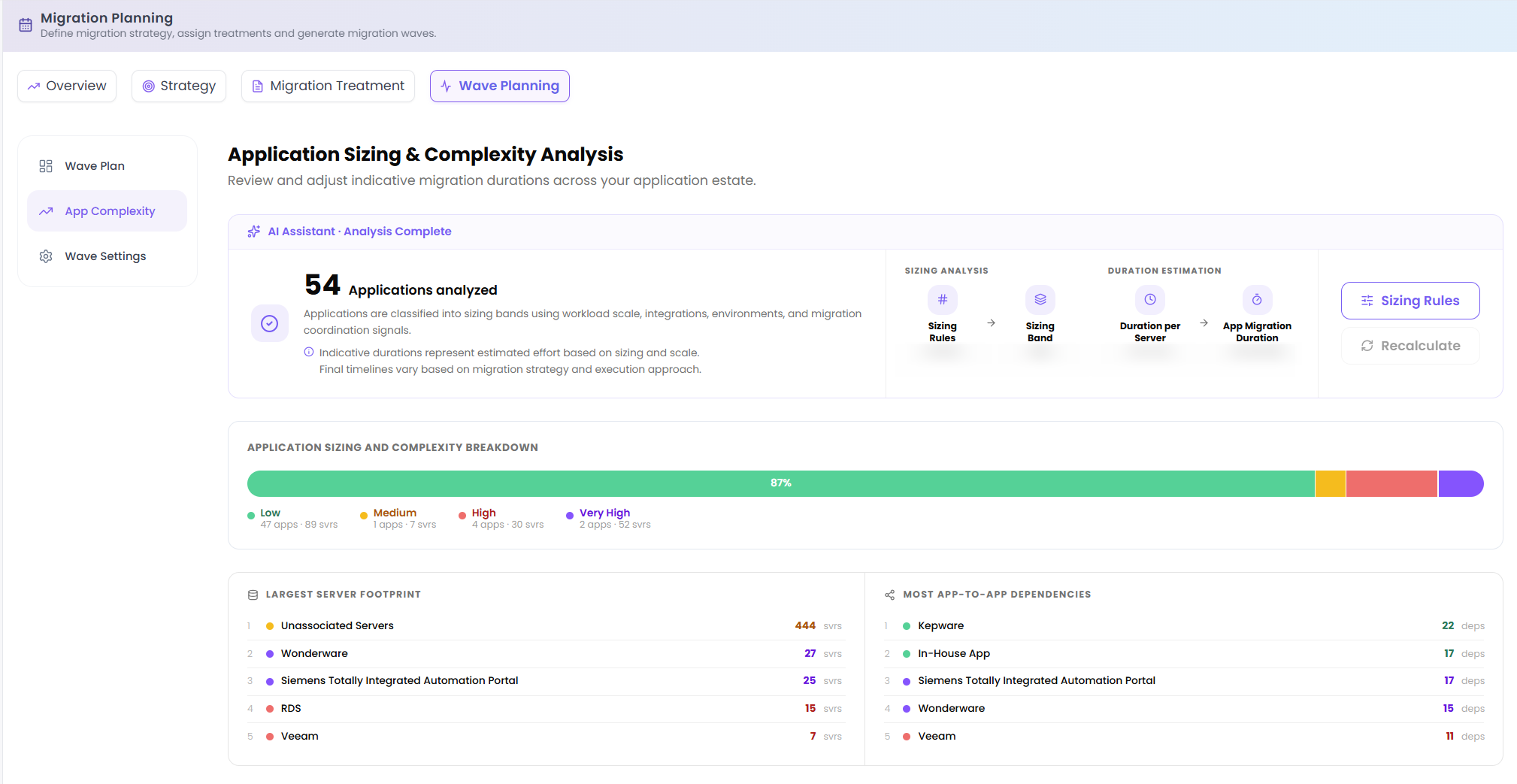Select In-House App in the dependencies list

coord(1184,653)
